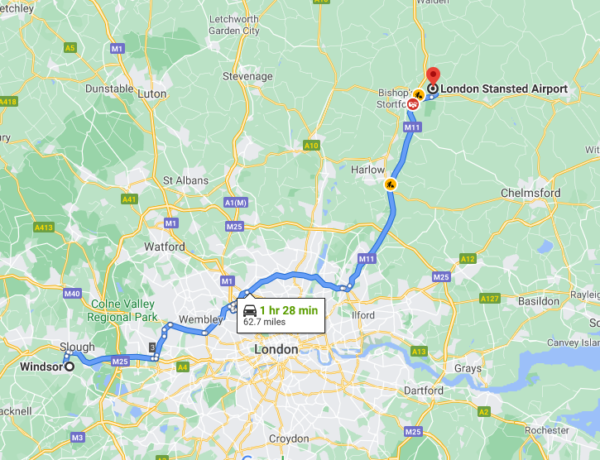This screenshot has height=460, width=600.
Task: Open the 1 hr 28 min route popup
Action: point(281,316)
